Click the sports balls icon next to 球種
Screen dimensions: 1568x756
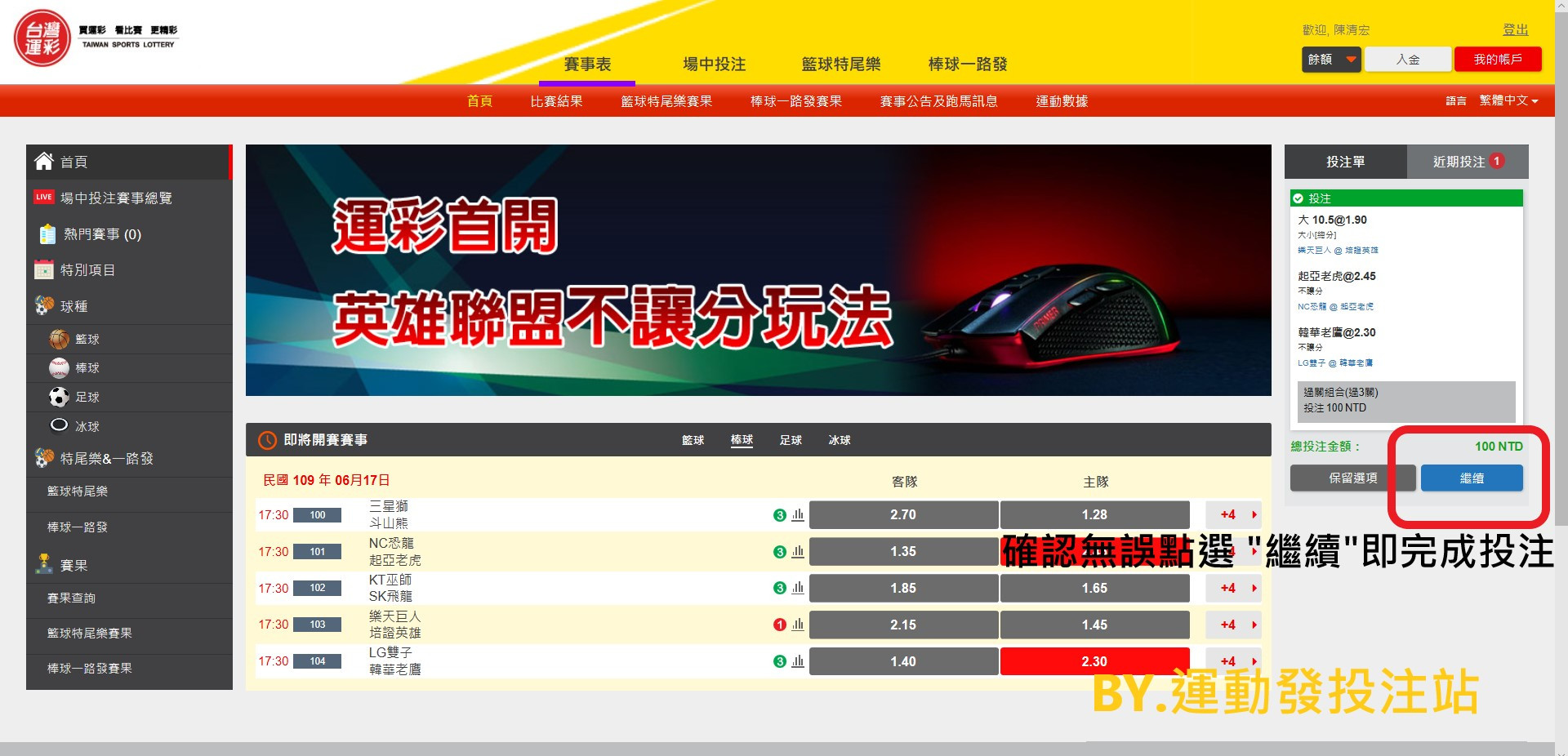point(44,305)
